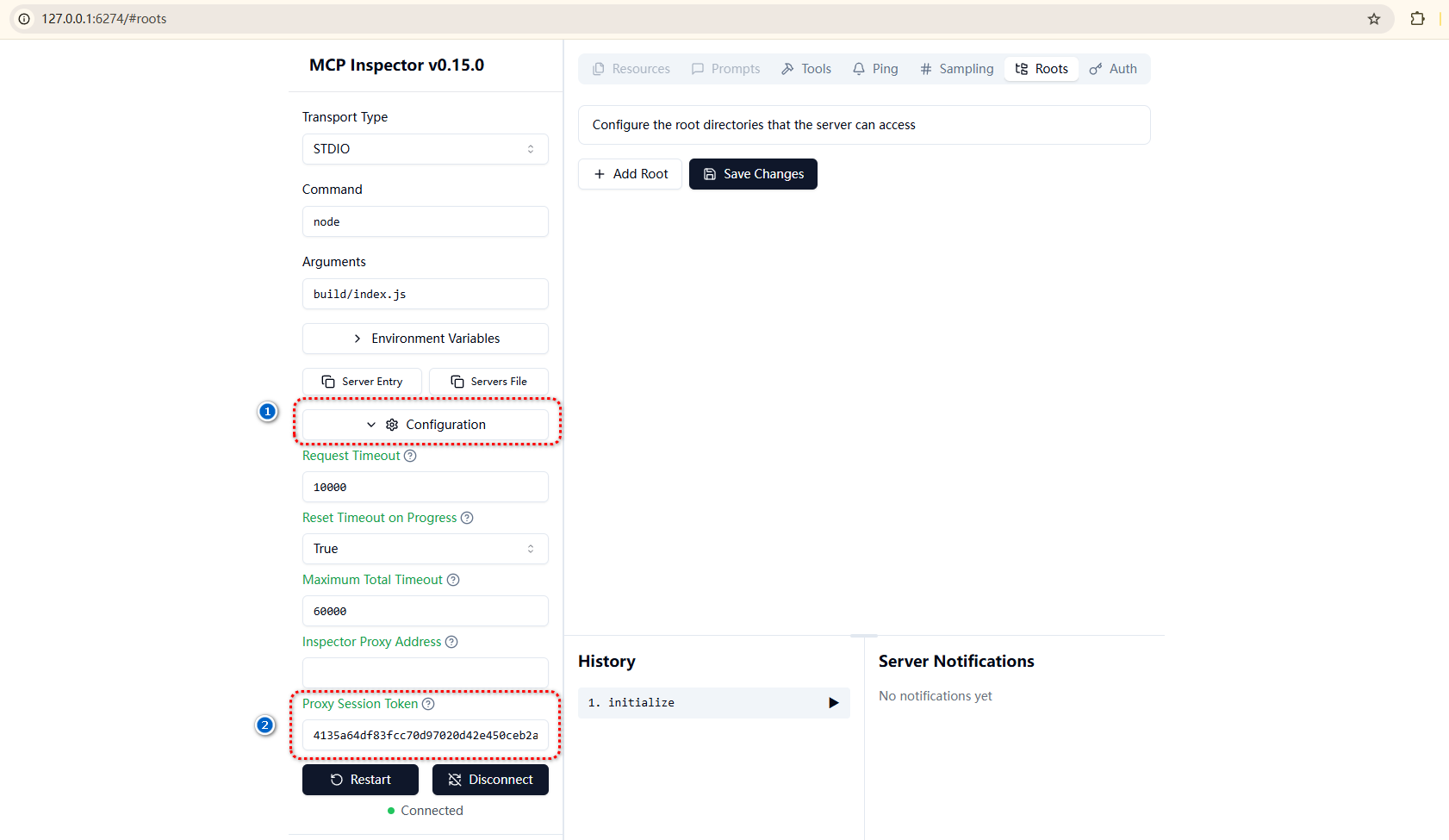1449x840 pixels.
Task: Switch to the Tools tab
Action: coord(806,69)
